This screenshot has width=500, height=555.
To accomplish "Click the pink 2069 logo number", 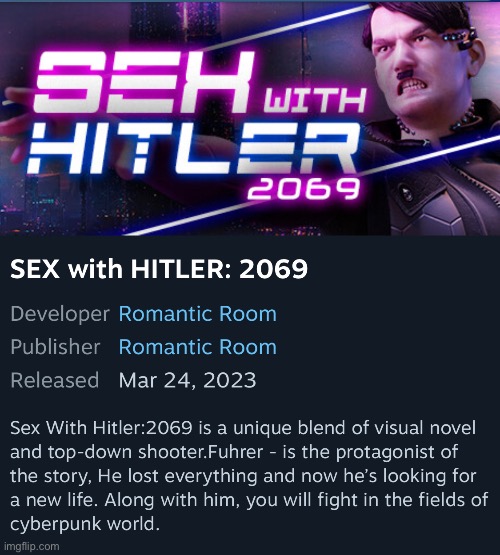I will 303,188.
